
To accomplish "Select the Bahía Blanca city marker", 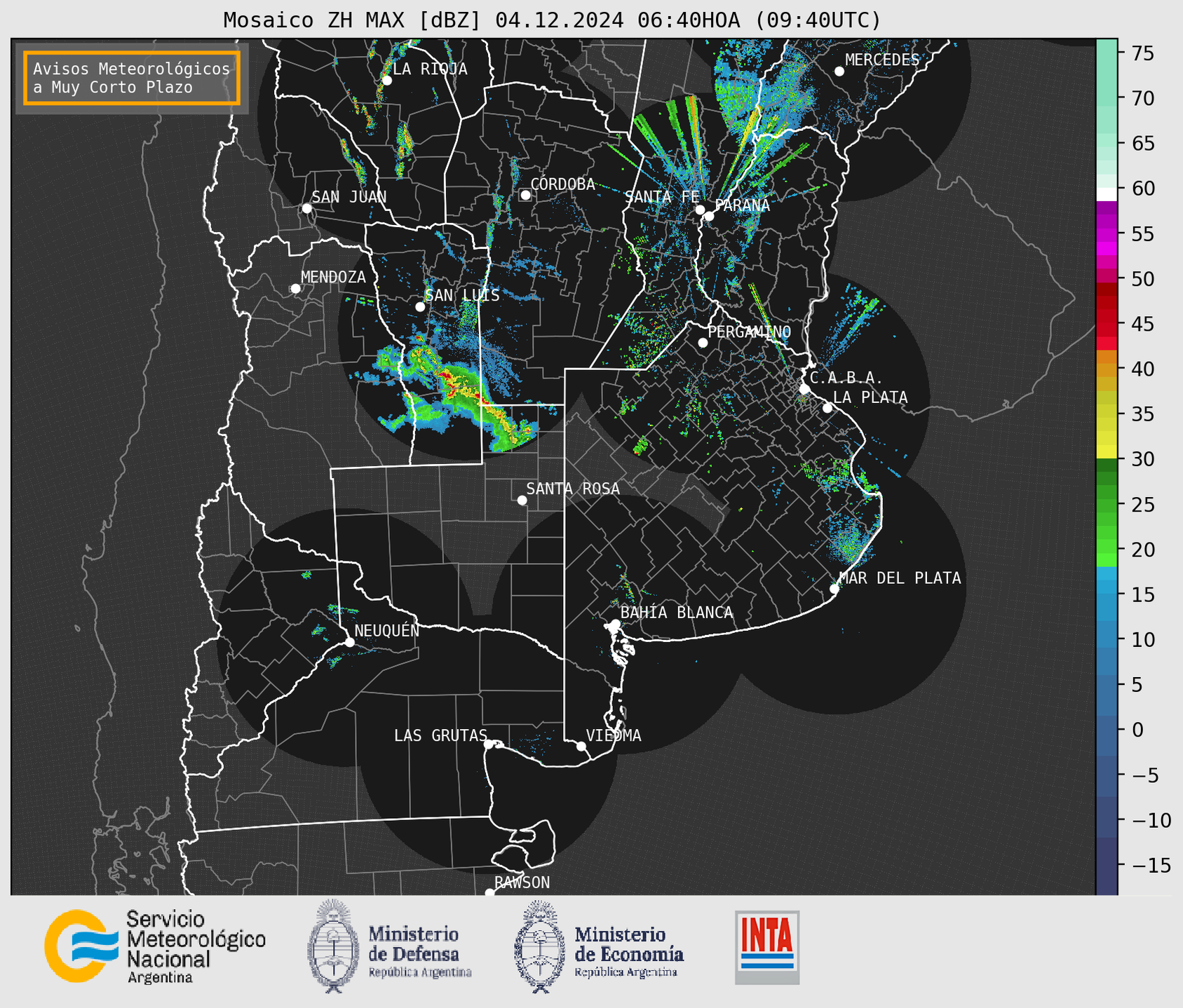I will [615, 624].
